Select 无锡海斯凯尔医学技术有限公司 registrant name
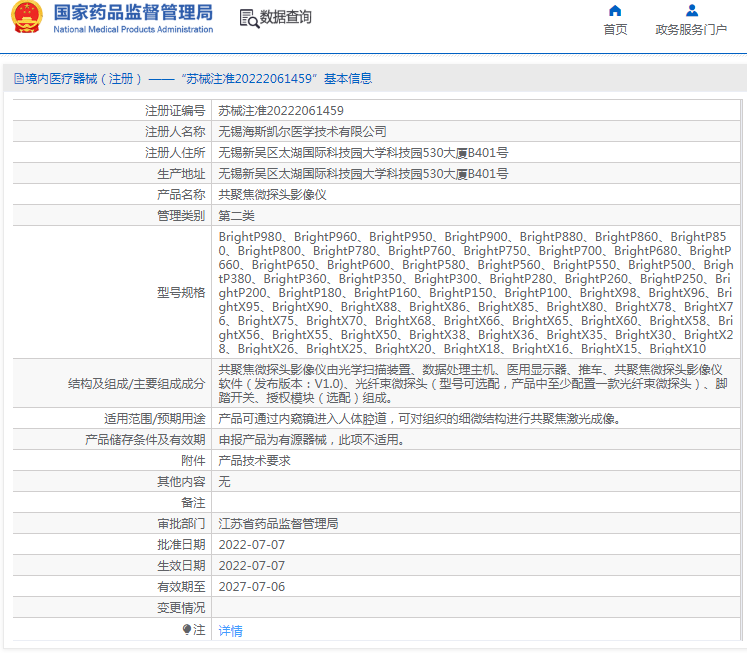747x653 pixels. (303, 132)
